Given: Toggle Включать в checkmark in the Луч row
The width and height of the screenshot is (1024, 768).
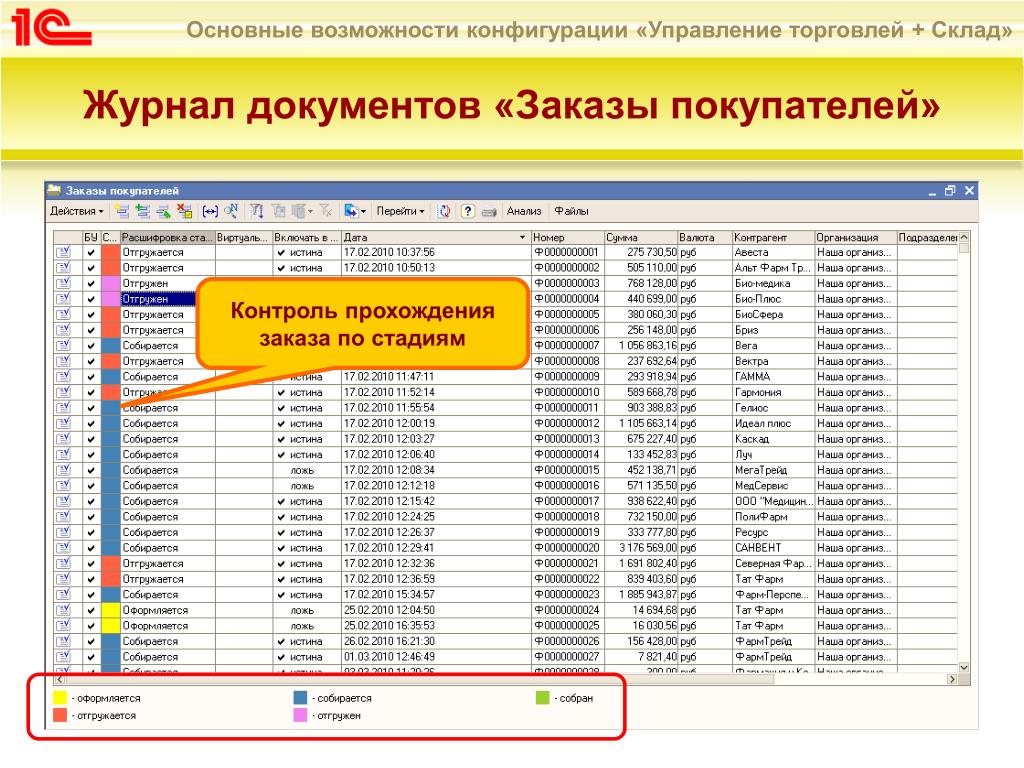Looking at the screenshot, I should click(x=281, y=455).
